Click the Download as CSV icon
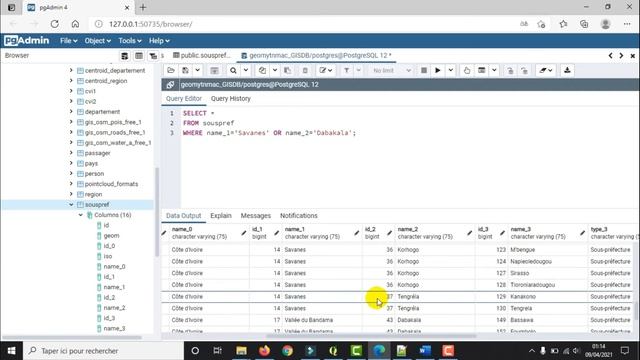 pyautogui.click(x=567, y=71)
